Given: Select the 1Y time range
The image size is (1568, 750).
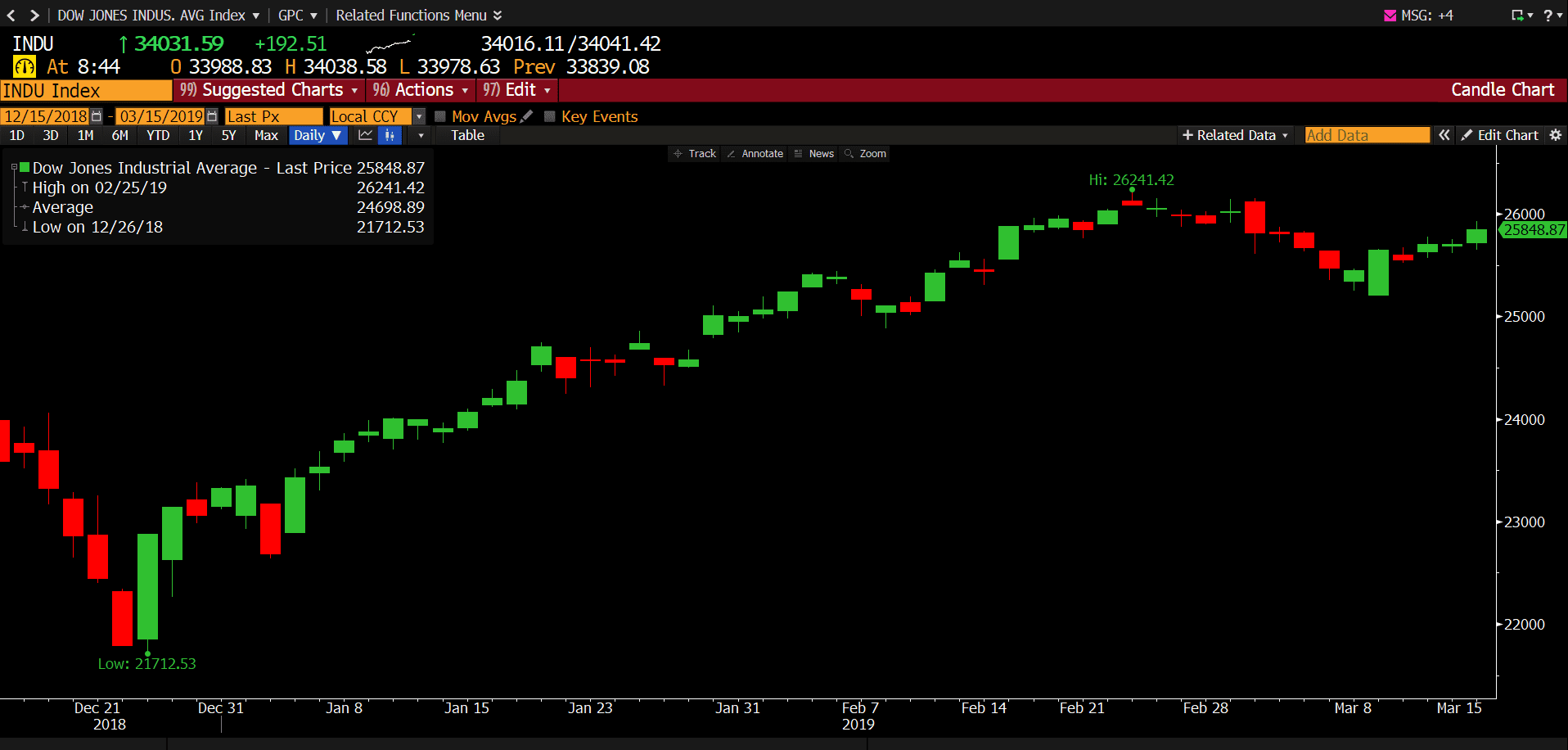Looking at the screenshot, I should pos(196,135).
